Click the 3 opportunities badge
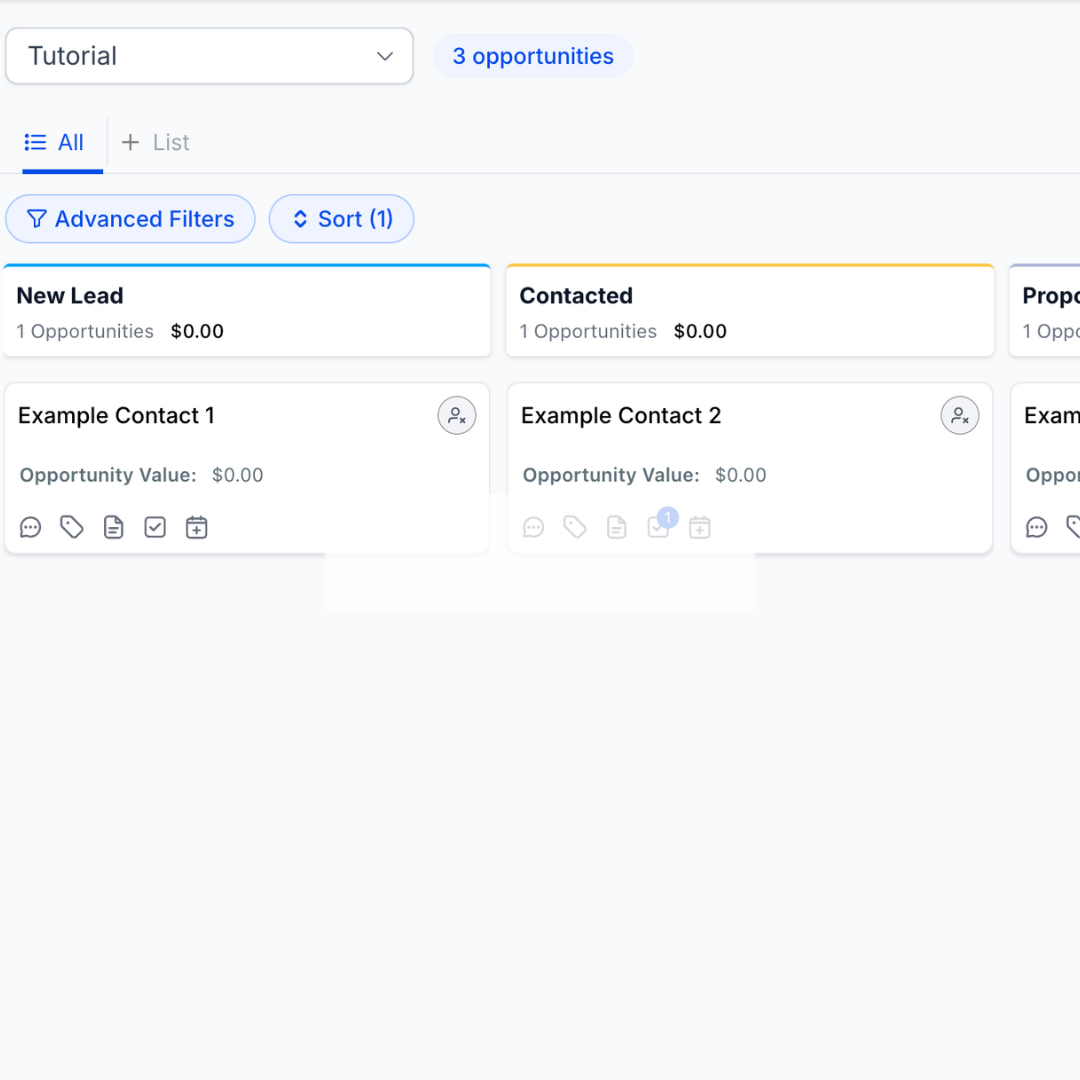Viewport: 1080px width, 1080px height. (533, 56)
